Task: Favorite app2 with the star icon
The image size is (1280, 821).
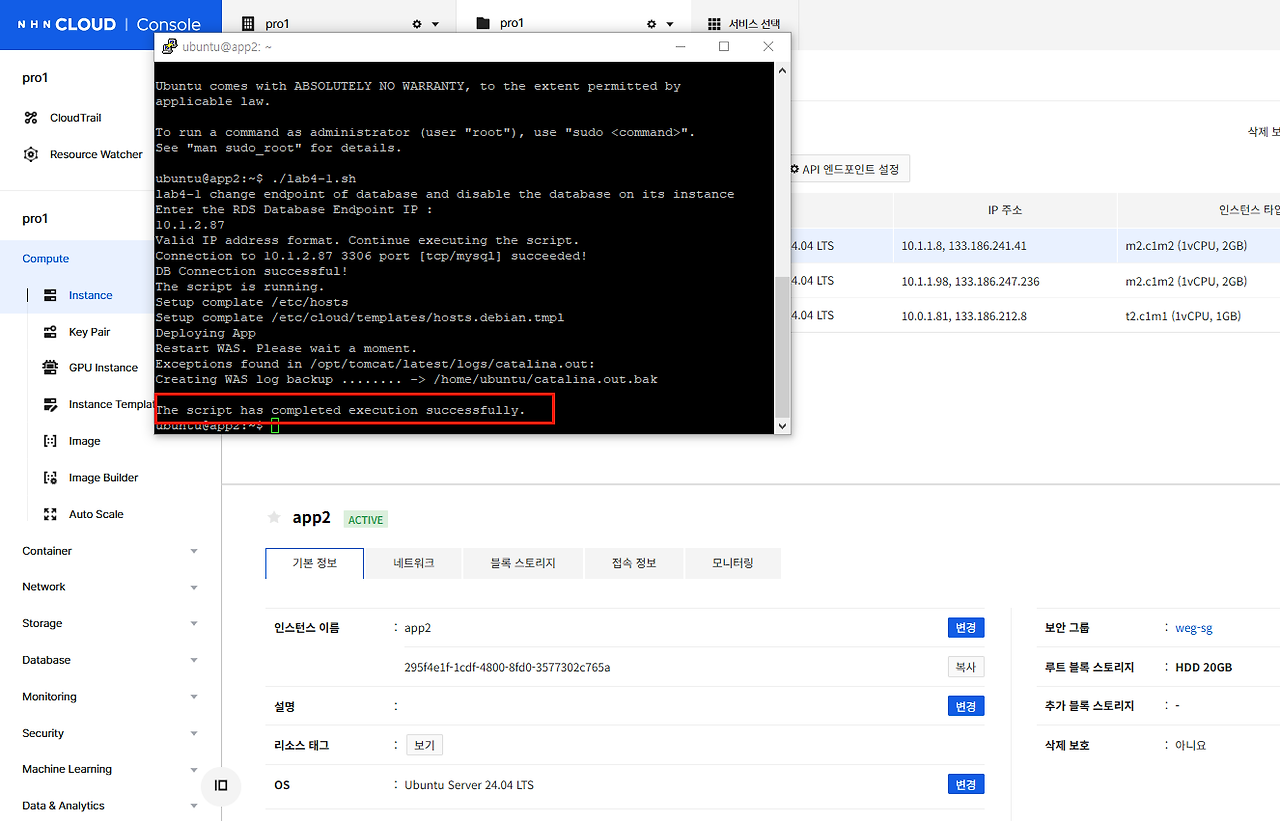Action: pyautogui.click(x=274, y=517)
